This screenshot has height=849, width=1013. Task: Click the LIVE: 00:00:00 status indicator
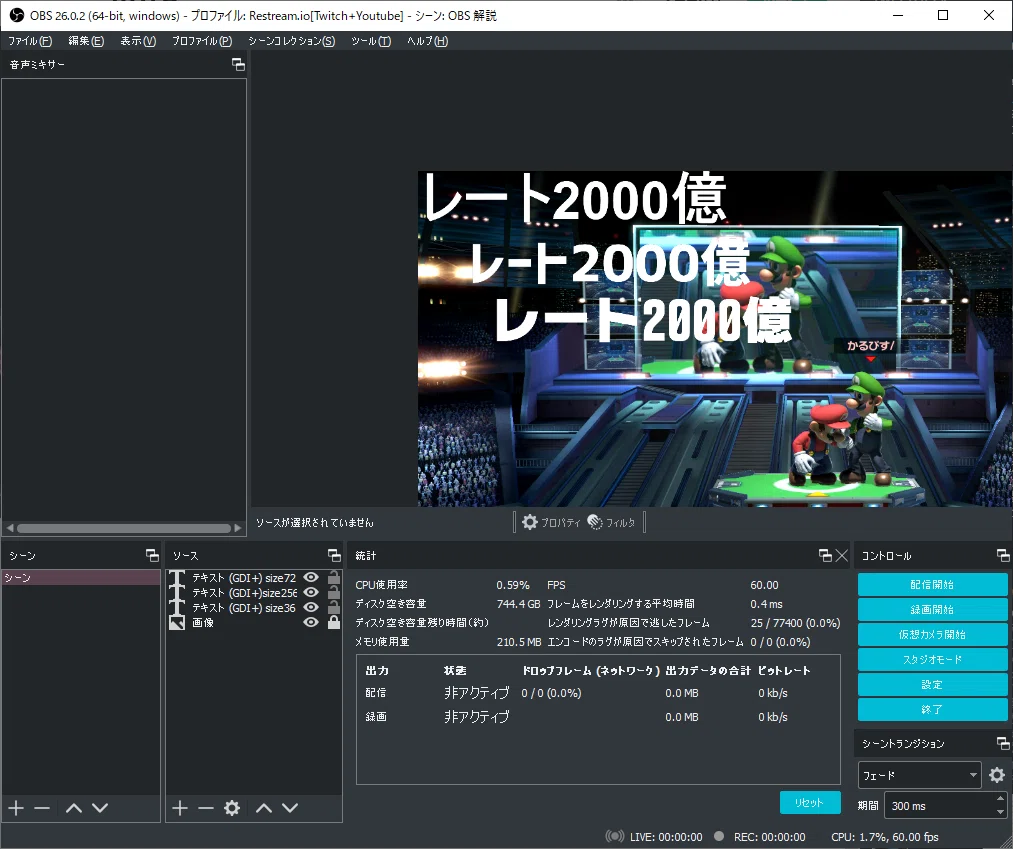click(x=654, y=837)
